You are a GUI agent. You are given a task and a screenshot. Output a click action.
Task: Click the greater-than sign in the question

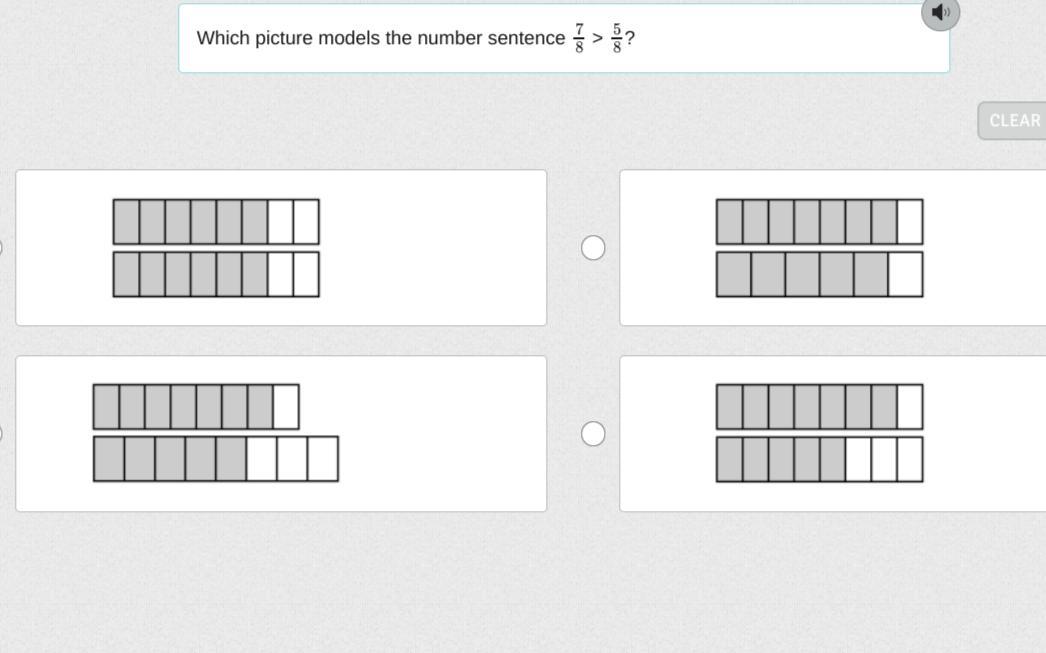598,39
